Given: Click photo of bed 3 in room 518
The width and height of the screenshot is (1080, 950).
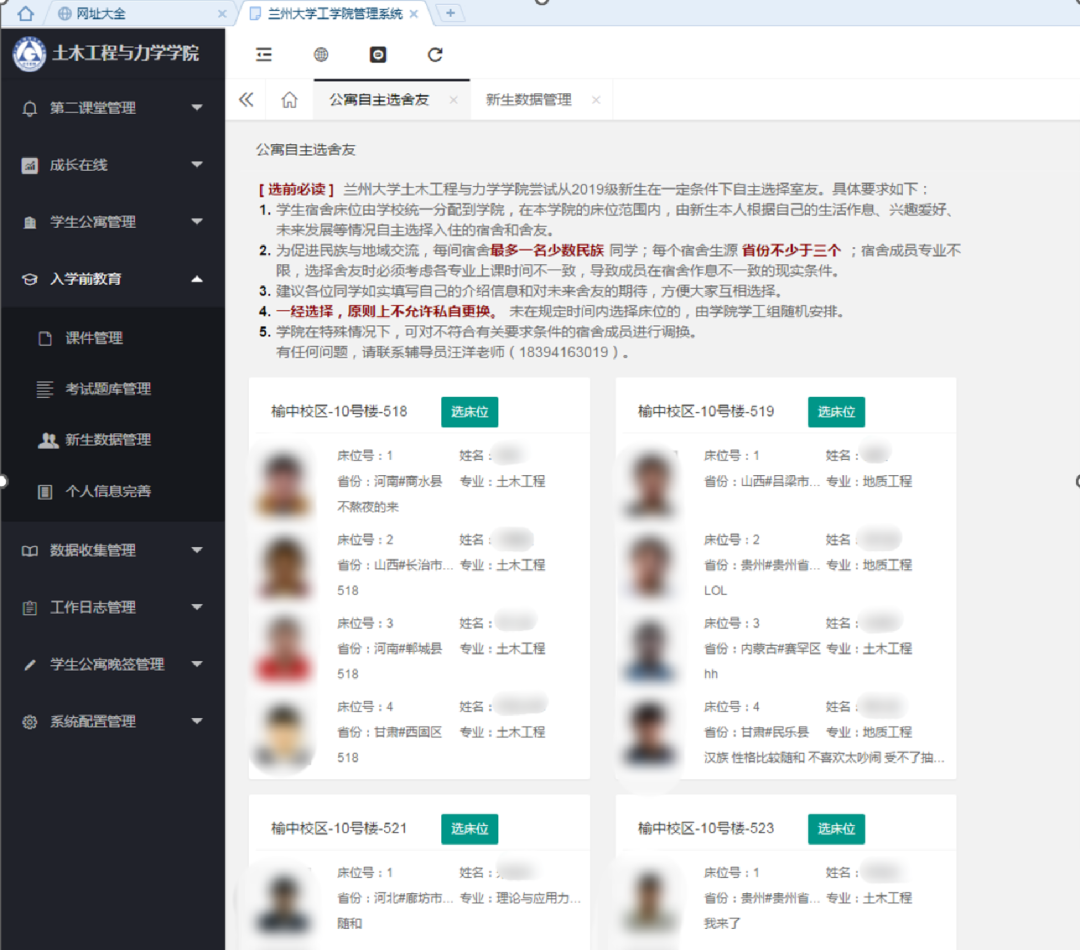Looking at the screenshot, I should tap(283, 649).
